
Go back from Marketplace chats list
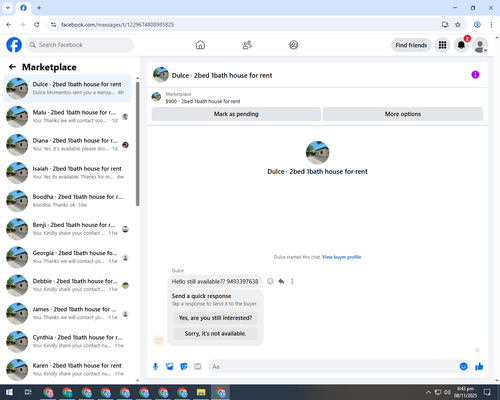[x=12, y=67]
